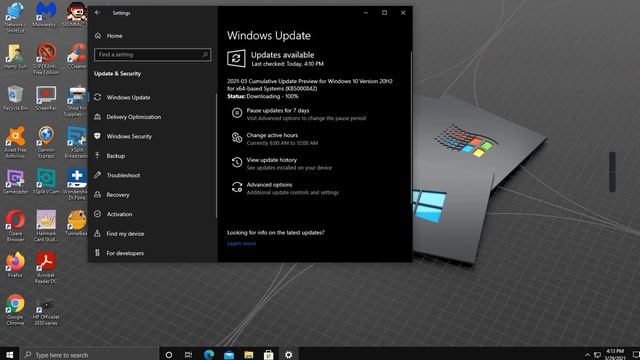Select SUPERAntiSpyware Free Edition icon
Image resolution: width=640 pixels, height=360 pixels.
(x=46, y=59)
